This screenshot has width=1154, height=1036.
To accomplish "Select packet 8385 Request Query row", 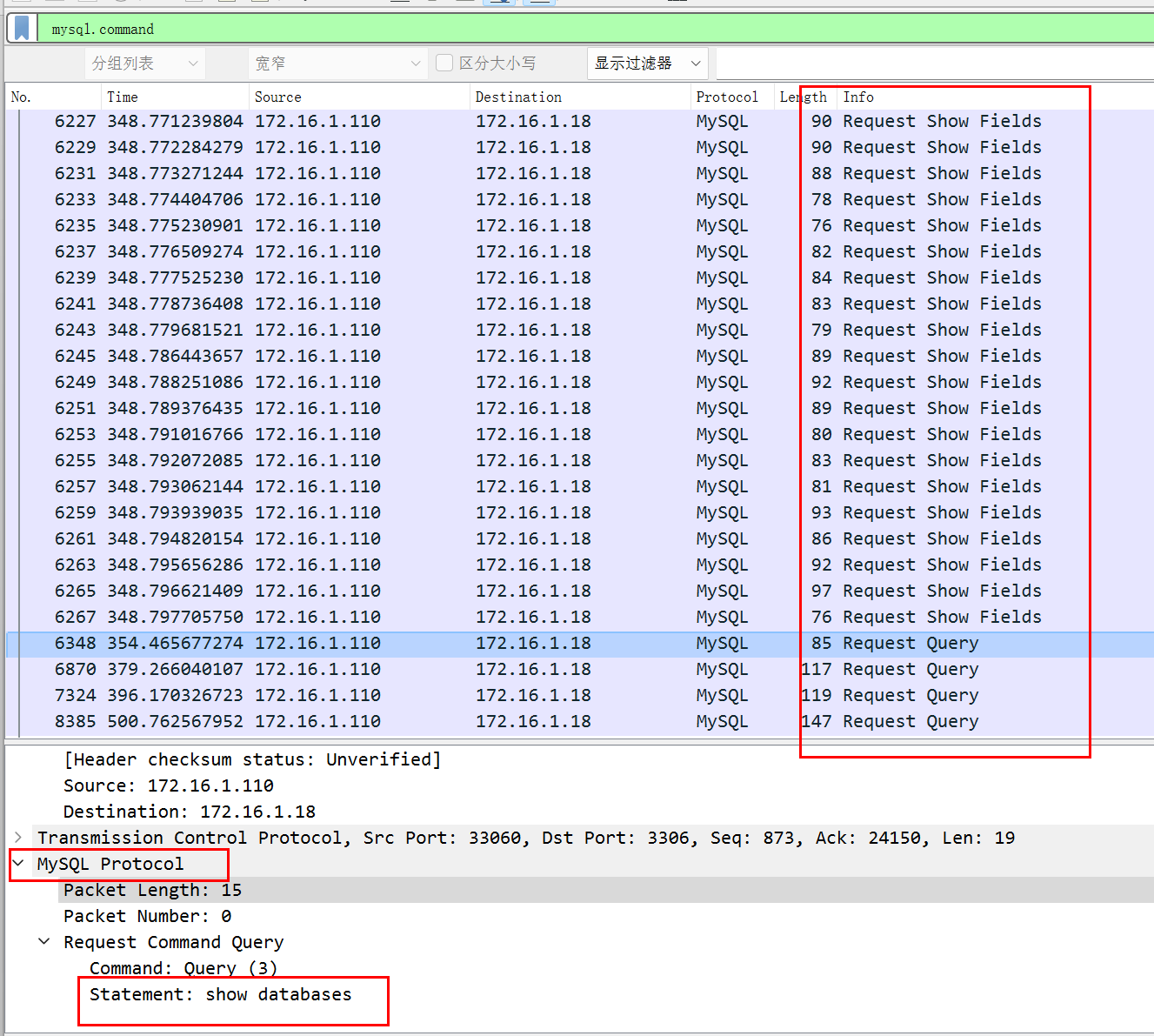I will coord(580,721).
